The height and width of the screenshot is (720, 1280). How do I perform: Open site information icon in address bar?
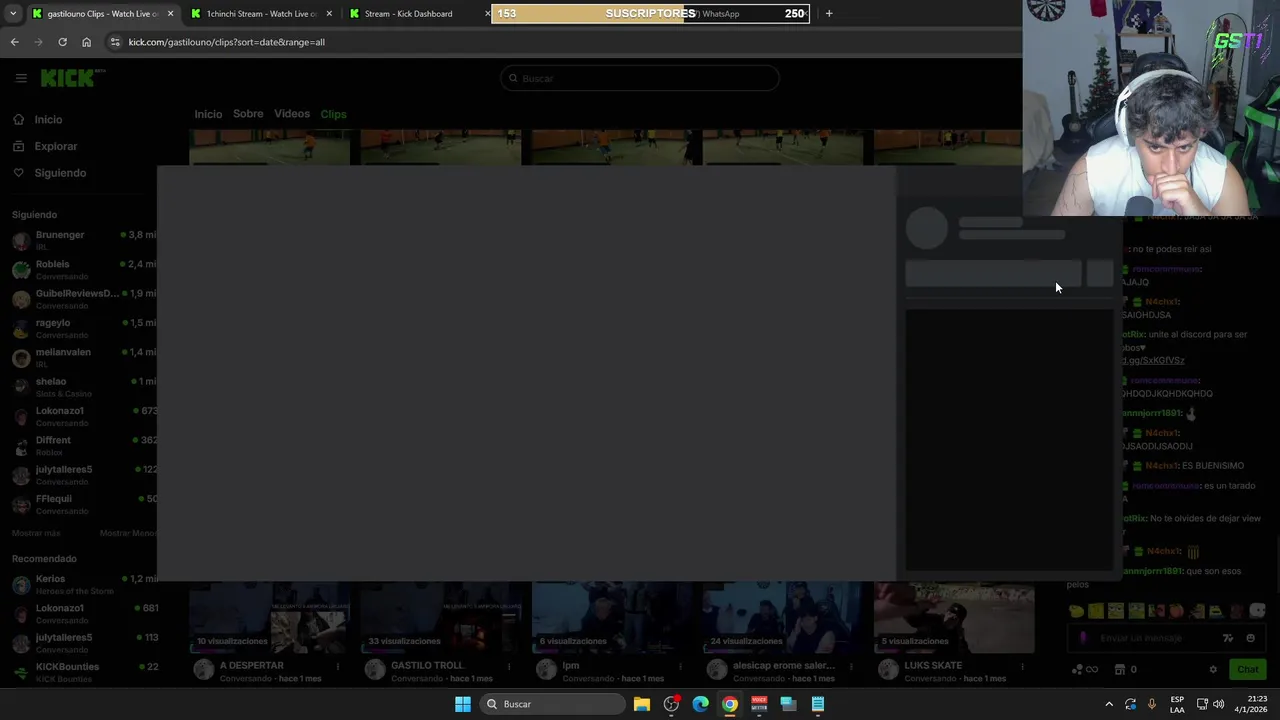[115, 42]
